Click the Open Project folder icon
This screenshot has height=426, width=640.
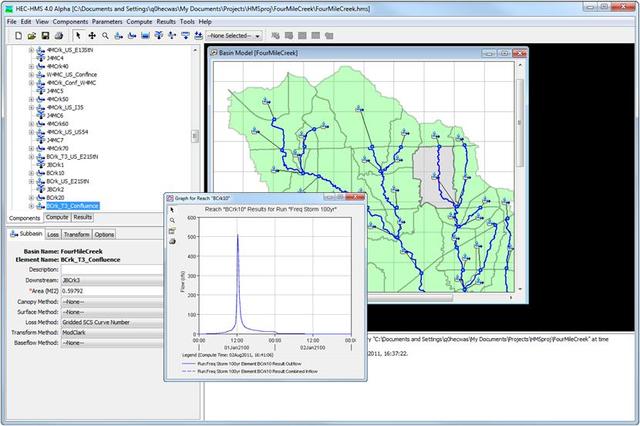(31, 36)
